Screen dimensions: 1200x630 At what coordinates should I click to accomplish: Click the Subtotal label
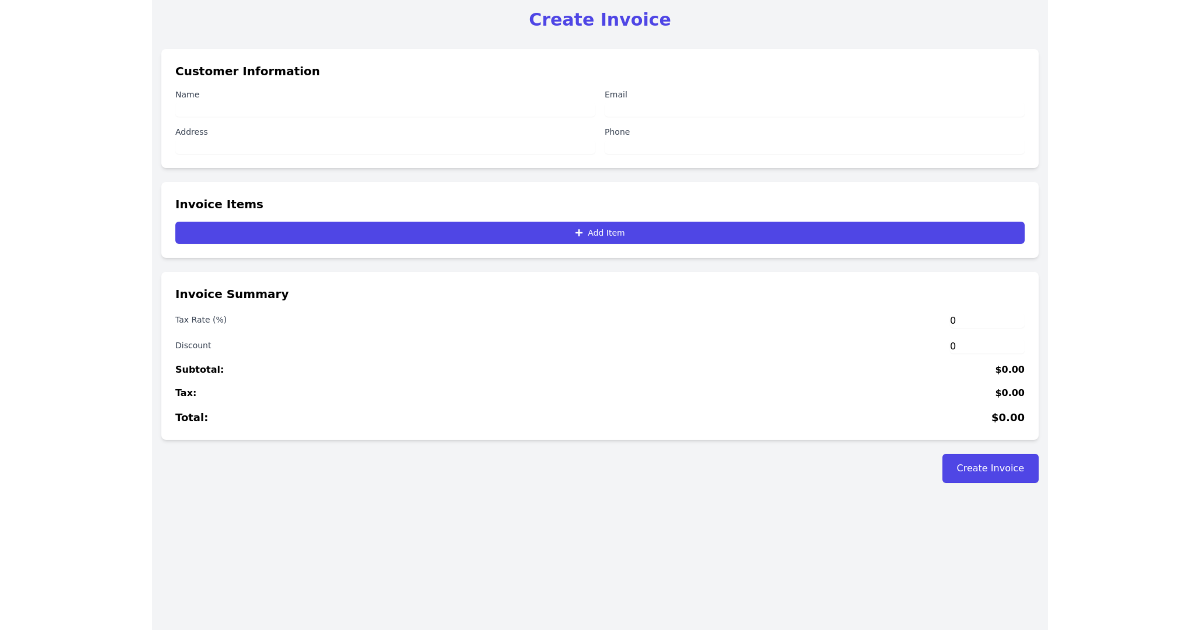click(x=199, y=369)
